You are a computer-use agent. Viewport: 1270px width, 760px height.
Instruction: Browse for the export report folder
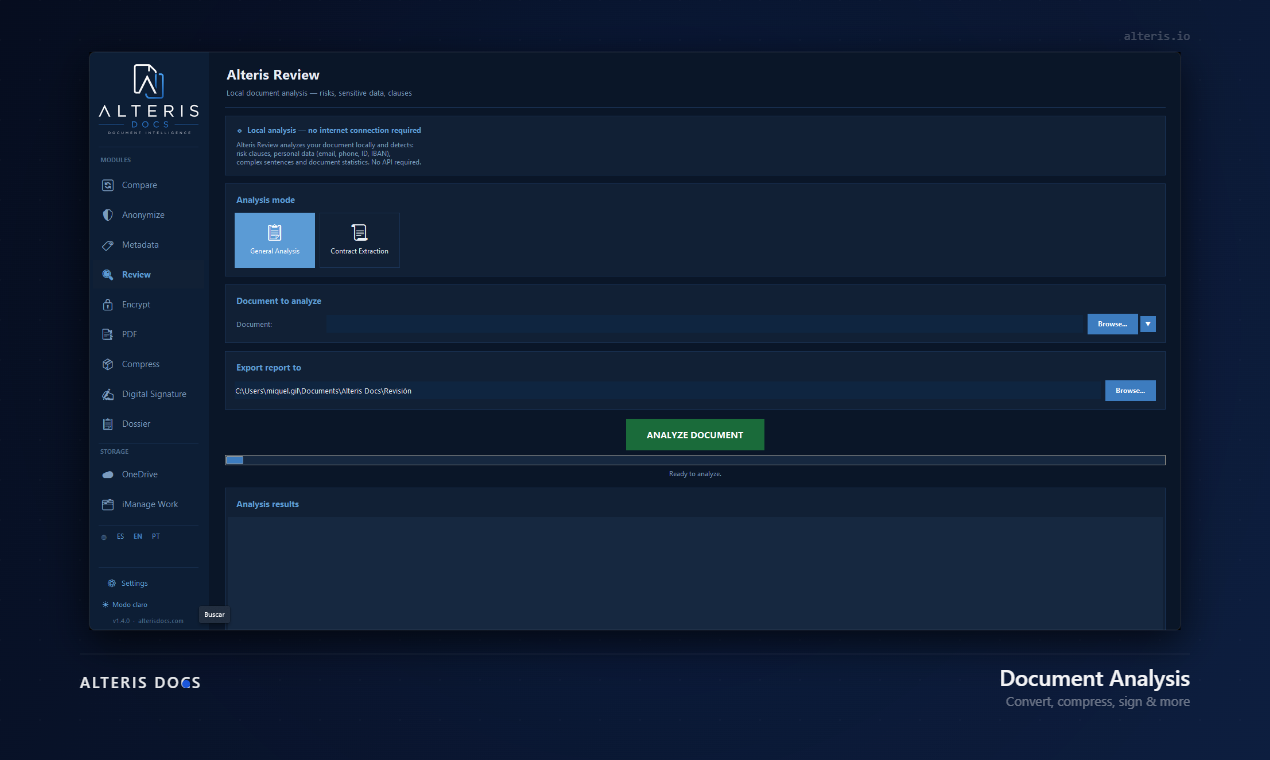pos(1130,391)
